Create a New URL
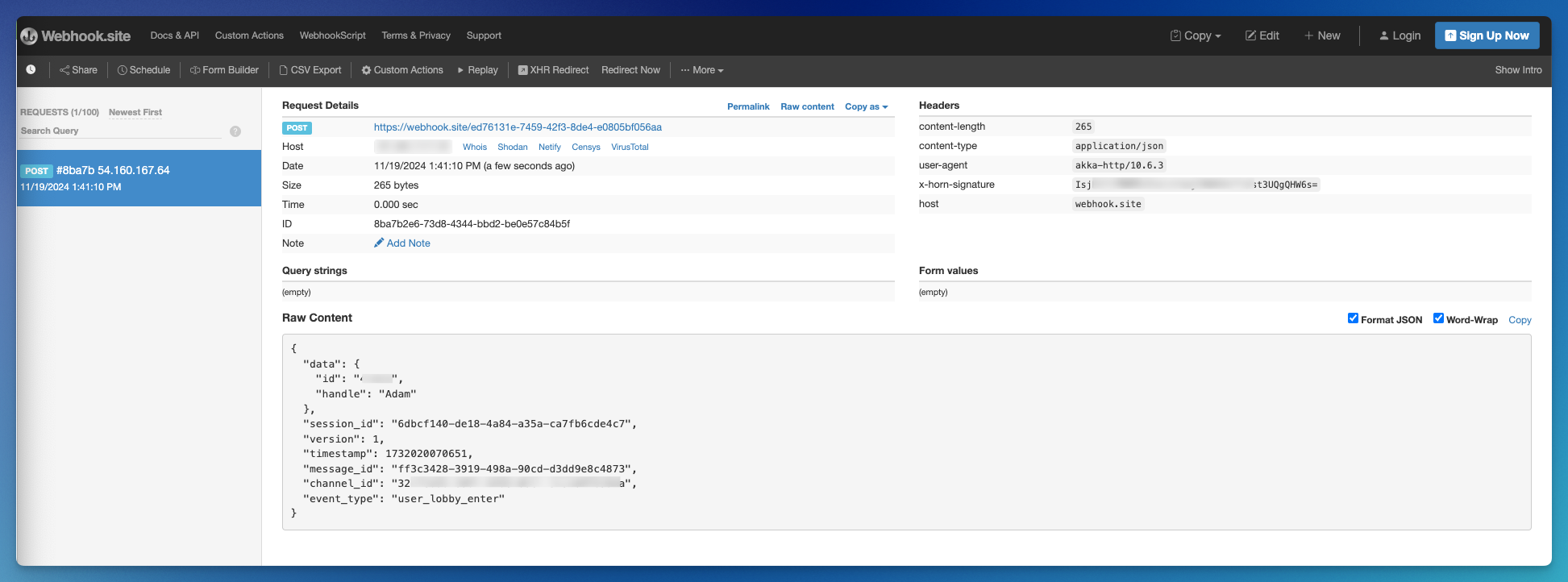The width and height of the screenshot is (1568, 582). pos(1322,35)
